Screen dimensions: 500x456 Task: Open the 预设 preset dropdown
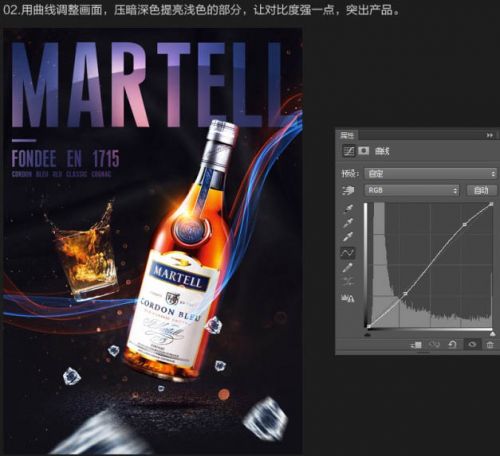[x=431, y=174]
